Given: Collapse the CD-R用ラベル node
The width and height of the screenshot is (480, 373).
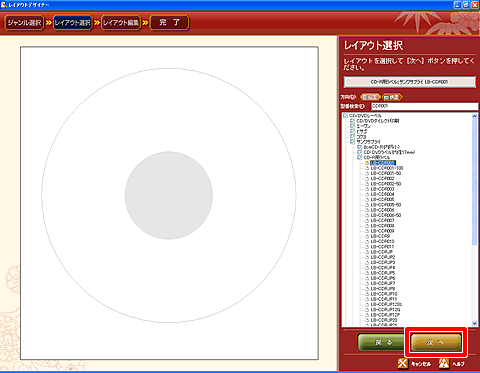Looking at the screenshot, I should pyautogui.click(x=359, y=157).
